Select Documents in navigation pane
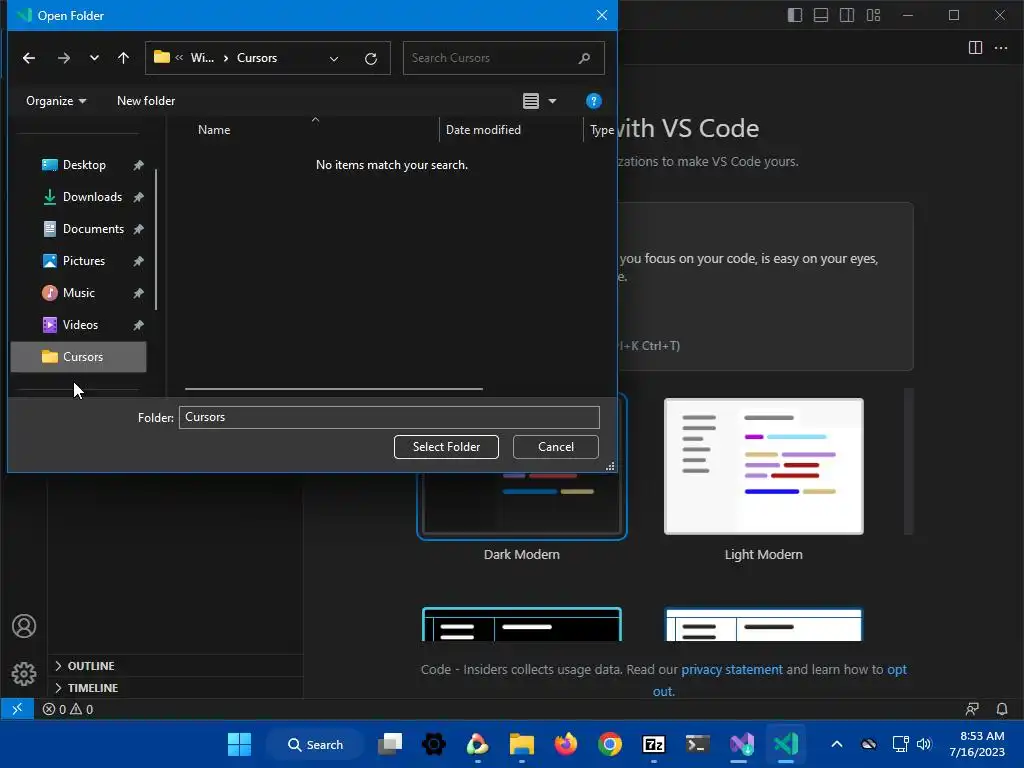Screen dimensions: 1024x768 tap(92, 229)
